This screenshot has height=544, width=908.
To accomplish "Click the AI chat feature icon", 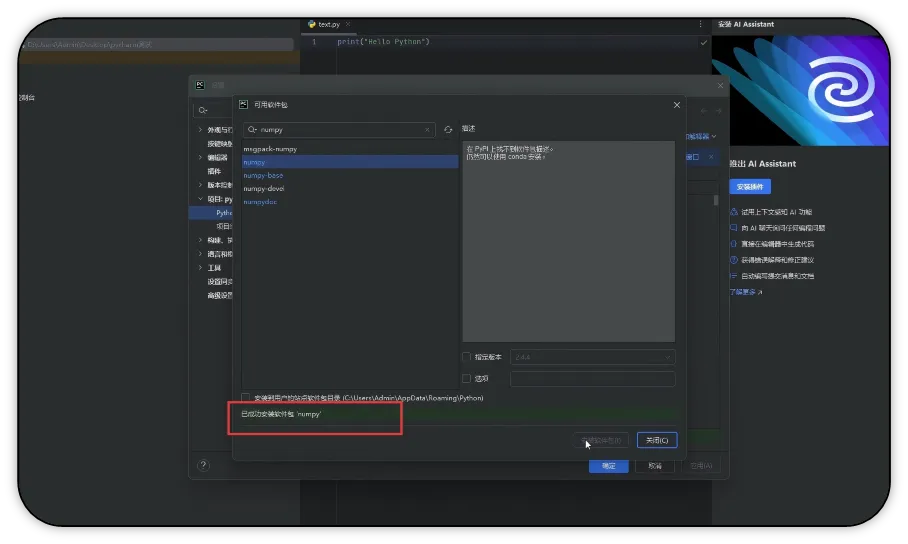I will [734, 228].
